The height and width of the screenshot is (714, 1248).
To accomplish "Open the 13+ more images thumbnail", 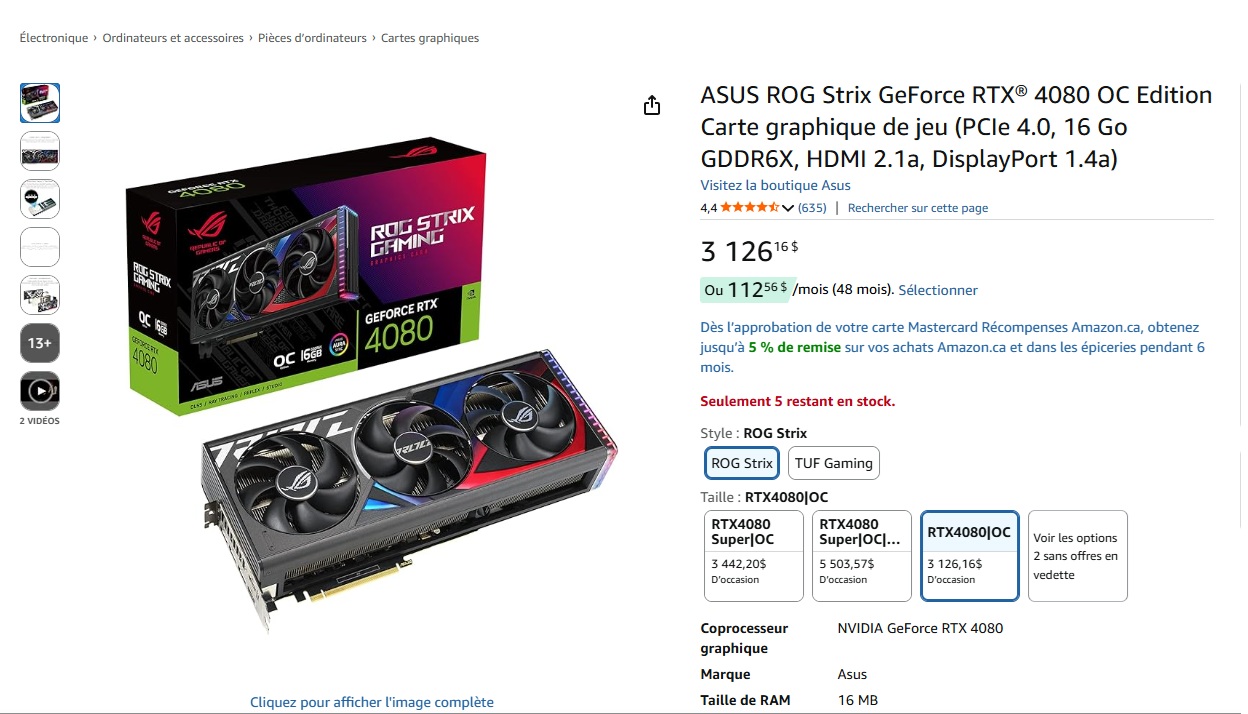I will coord(40,343).
